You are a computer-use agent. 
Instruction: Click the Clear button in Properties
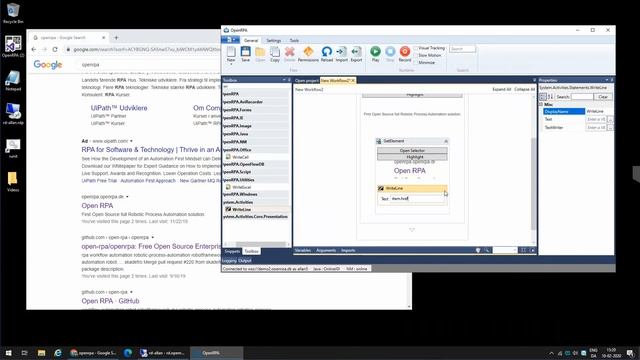[x=603, y=97]
